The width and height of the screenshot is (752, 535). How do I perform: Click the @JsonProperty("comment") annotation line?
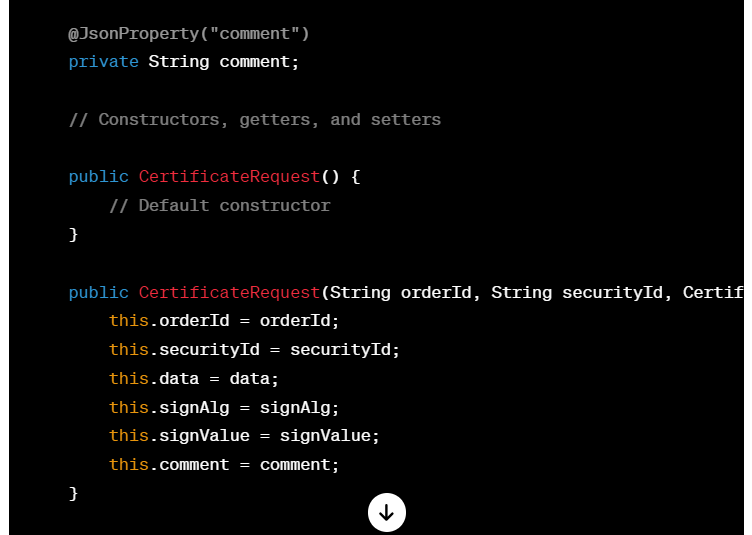click(x=189, y=34)
